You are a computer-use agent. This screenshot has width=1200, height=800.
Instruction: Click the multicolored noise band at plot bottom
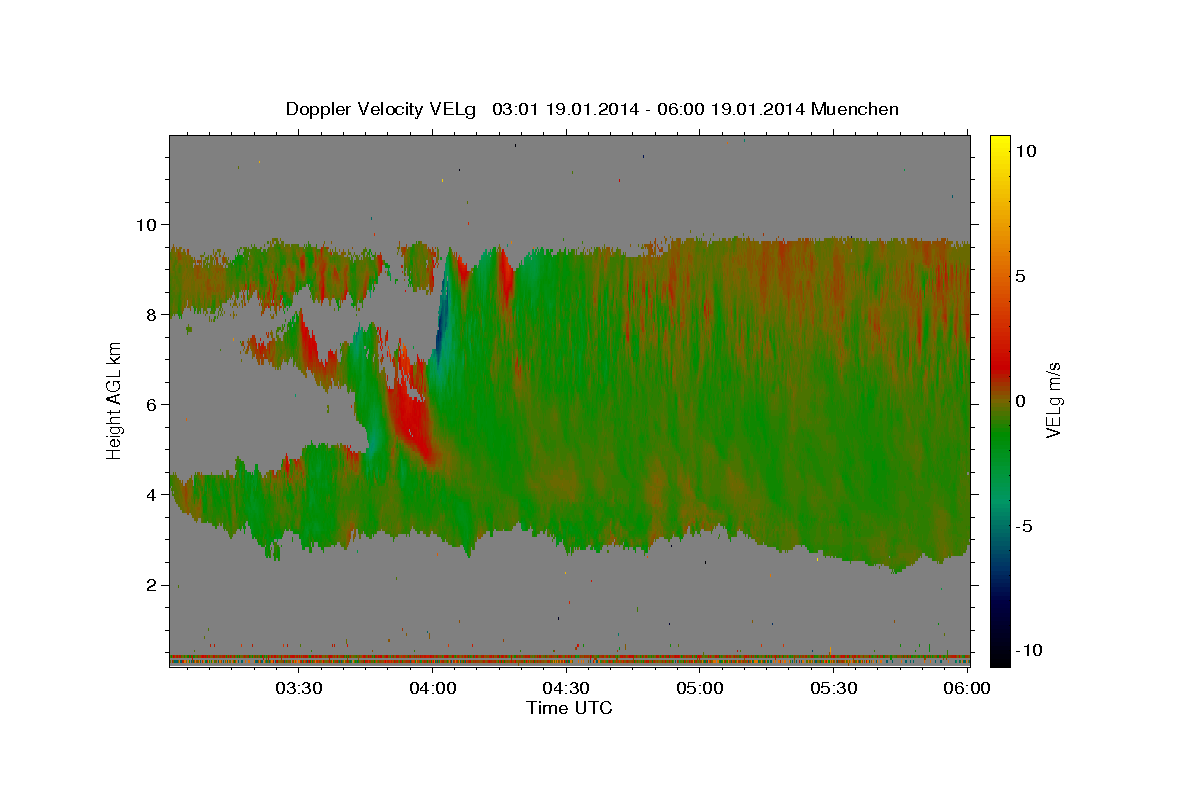569,659
